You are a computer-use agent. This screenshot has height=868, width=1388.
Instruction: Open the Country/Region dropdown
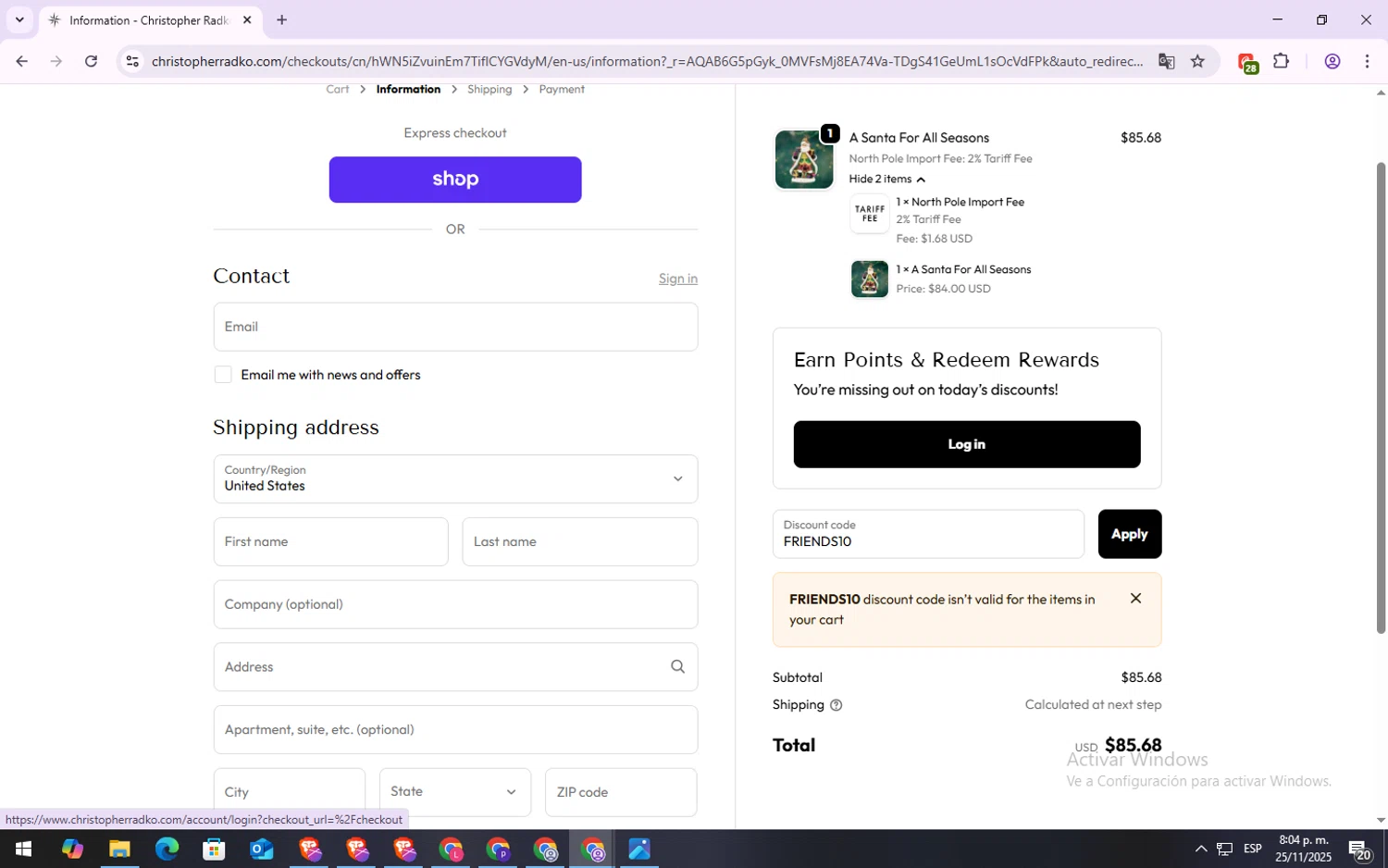pyautogui.click(x=455, y=478)
